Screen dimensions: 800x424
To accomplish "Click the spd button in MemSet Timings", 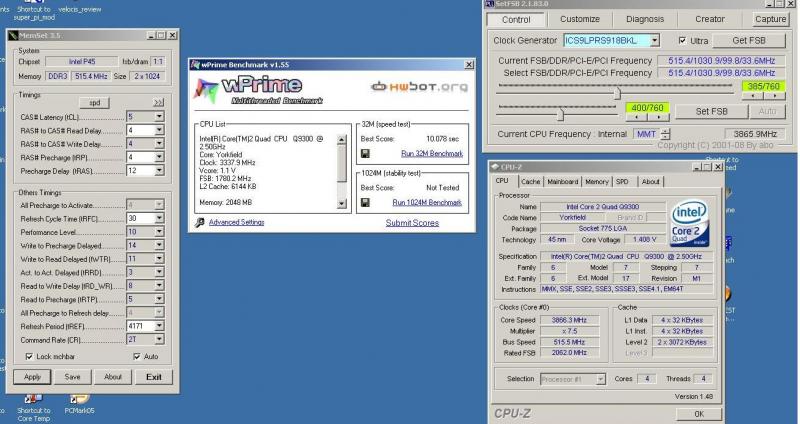I will (95, 103).
